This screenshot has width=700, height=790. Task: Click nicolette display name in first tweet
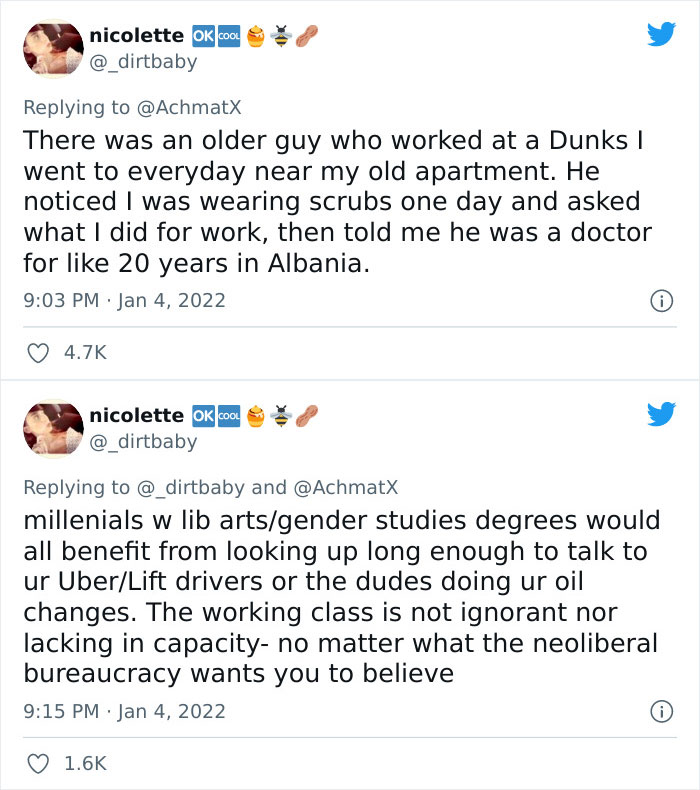click(x=137, y=35)
